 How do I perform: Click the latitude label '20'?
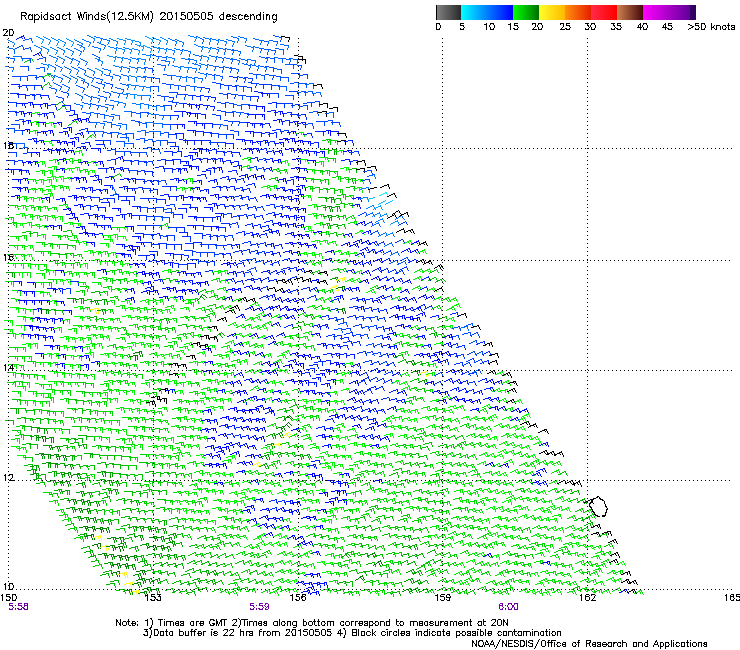(x=8, y=33)
